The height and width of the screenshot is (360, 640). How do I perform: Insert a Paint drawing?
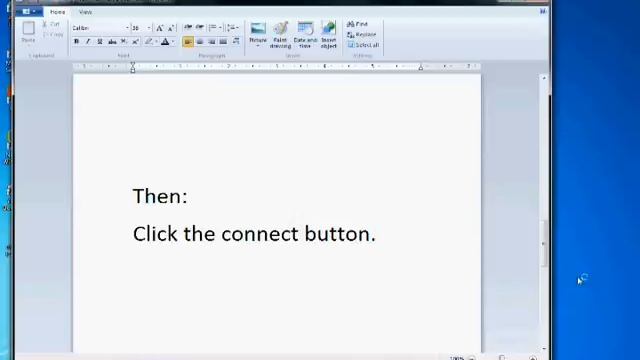280,35
